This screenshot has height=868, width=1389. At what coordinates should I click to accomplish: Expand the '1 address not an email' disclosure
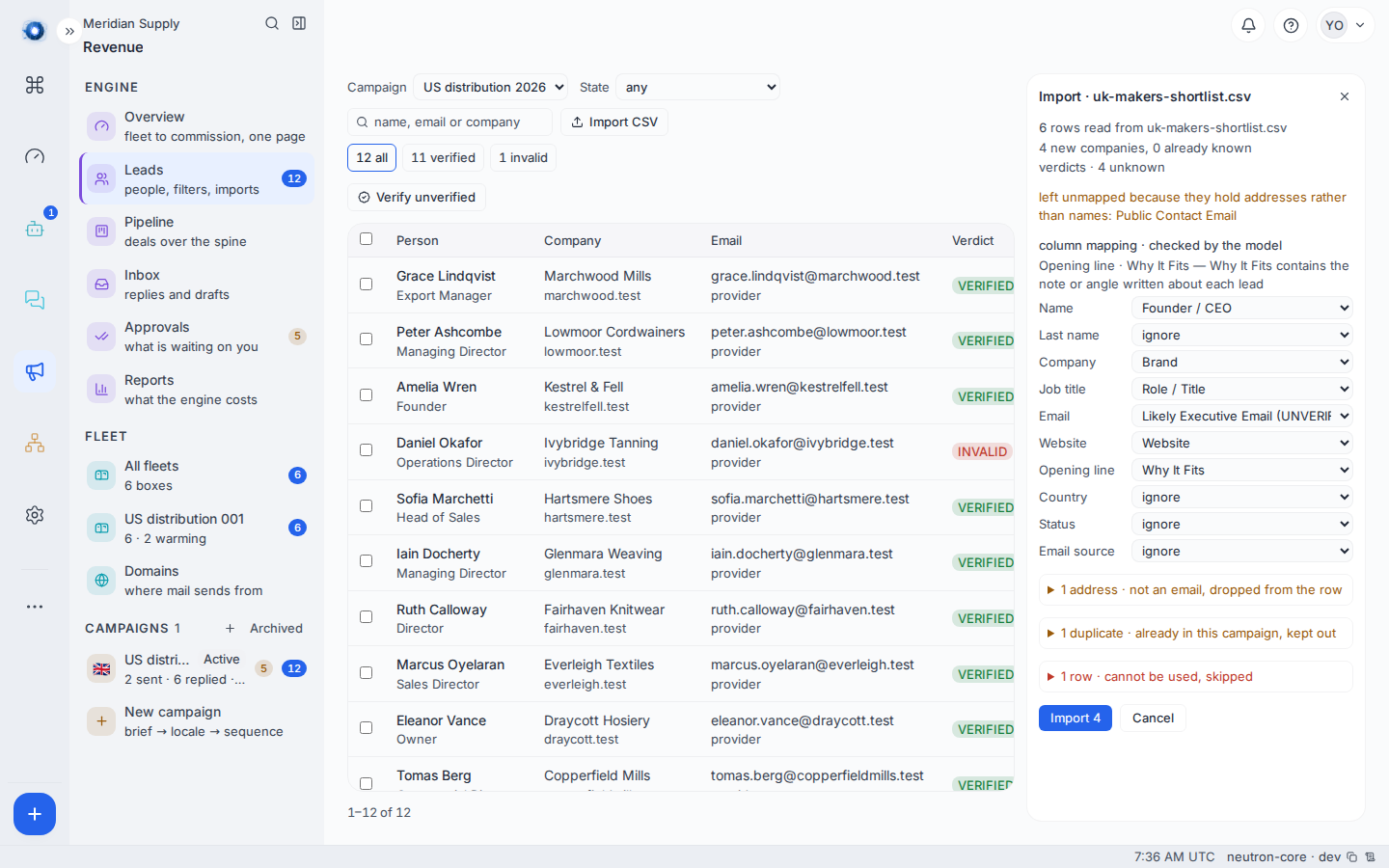pos(1195,590)
